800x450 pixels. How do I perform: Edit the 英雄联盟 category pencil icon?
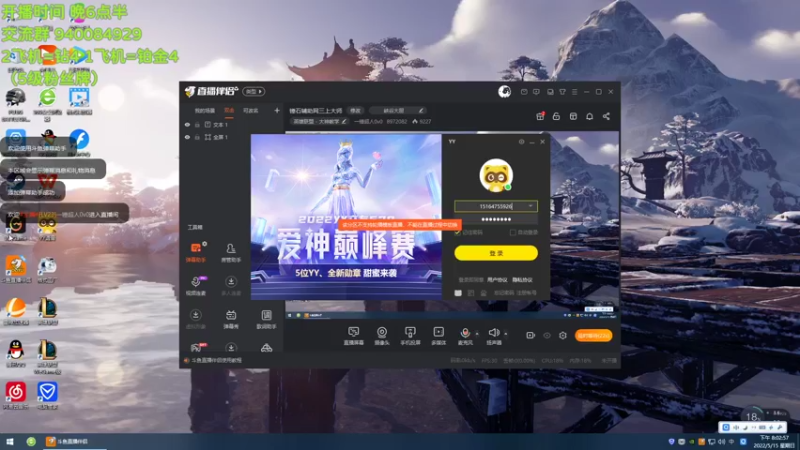344,121
